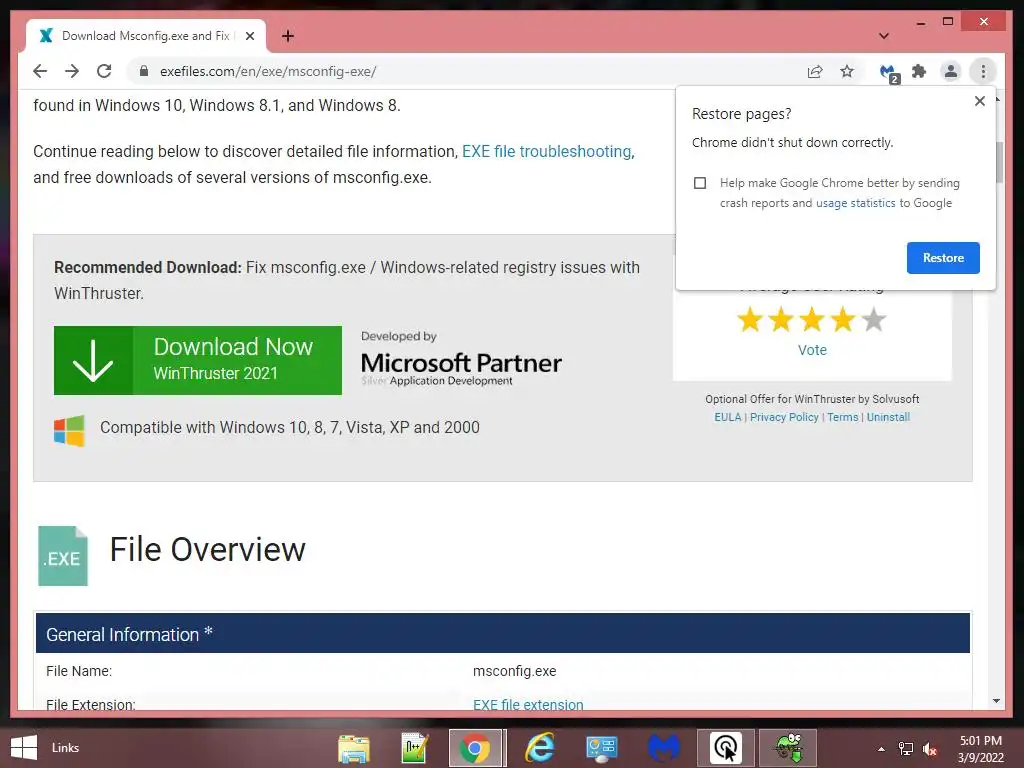The width and height of the screenshot is (1024, 768).
Task: Click the Download Now WinThruster button
Action: coord(198,360)
